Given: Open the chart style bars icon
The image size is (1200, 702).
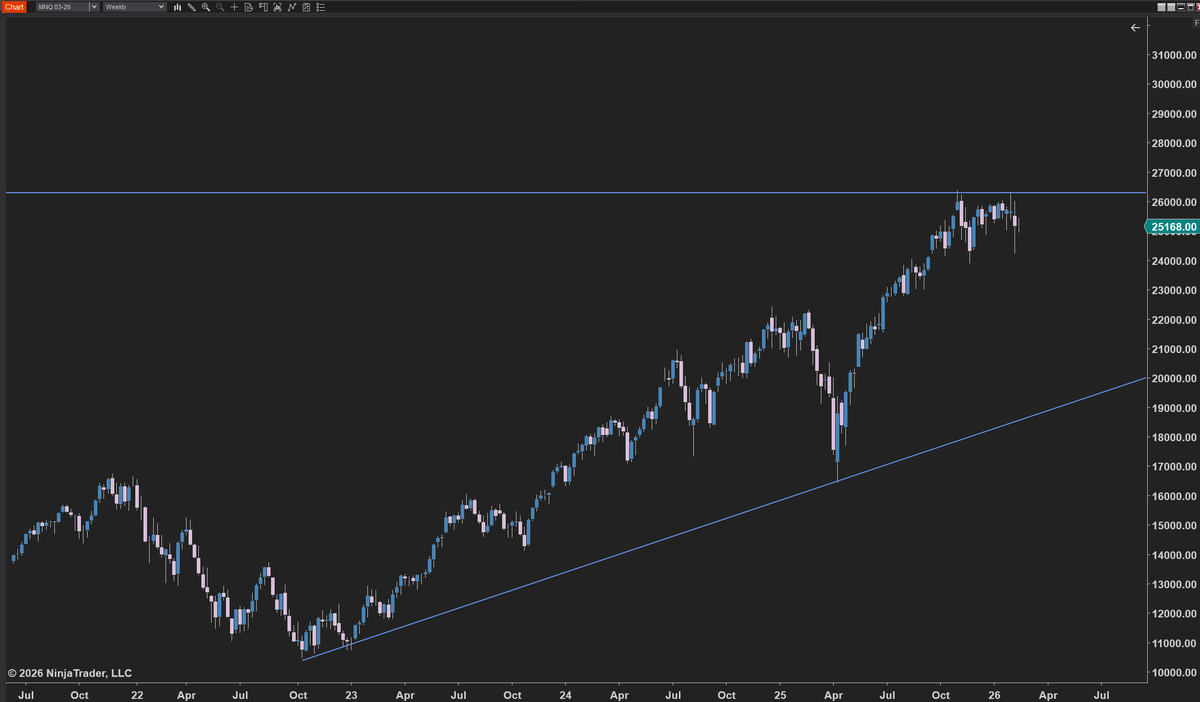Looking at the screenshot, I should [x=178, y=7].
